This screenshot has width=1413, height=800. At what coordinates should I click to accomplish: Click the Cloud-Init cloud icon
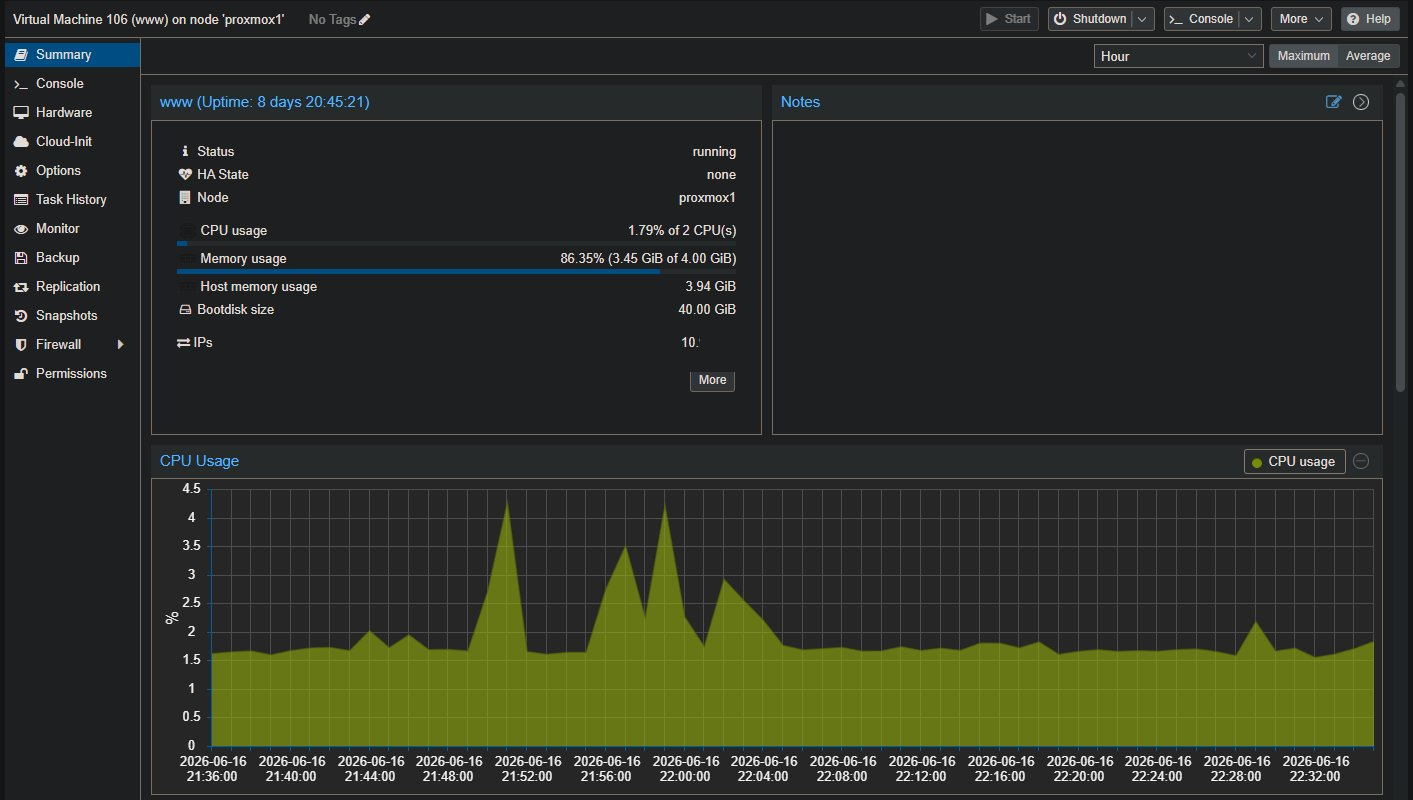coord(21,142)
